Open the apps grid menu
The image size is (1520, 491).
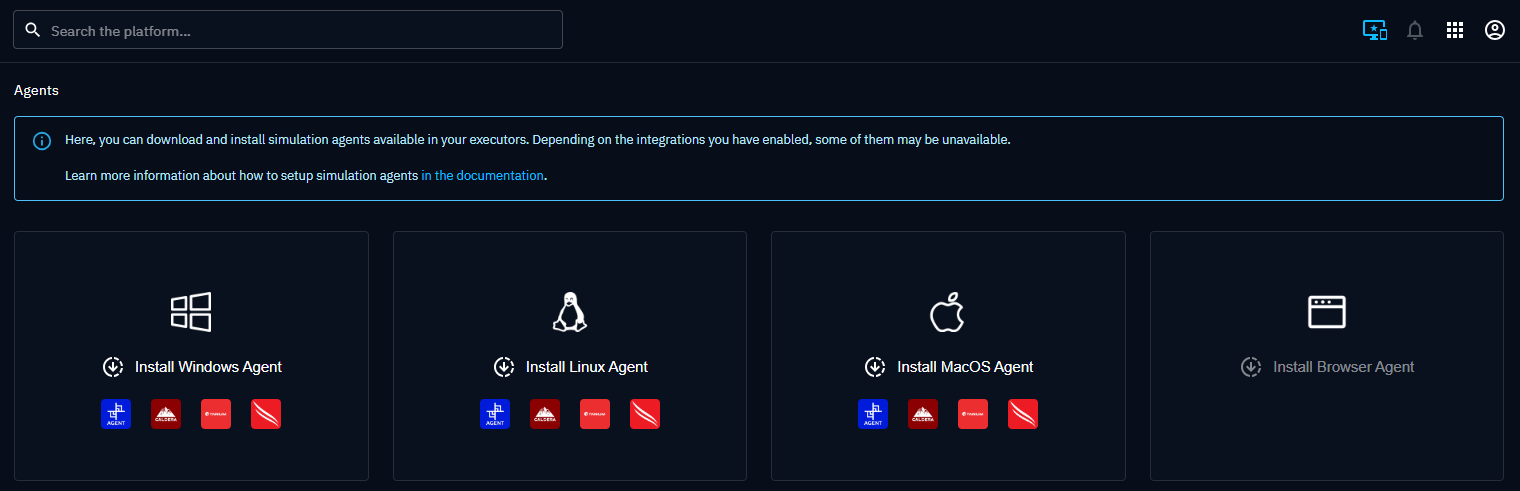pyautogui.click(x=1455, y=31)
